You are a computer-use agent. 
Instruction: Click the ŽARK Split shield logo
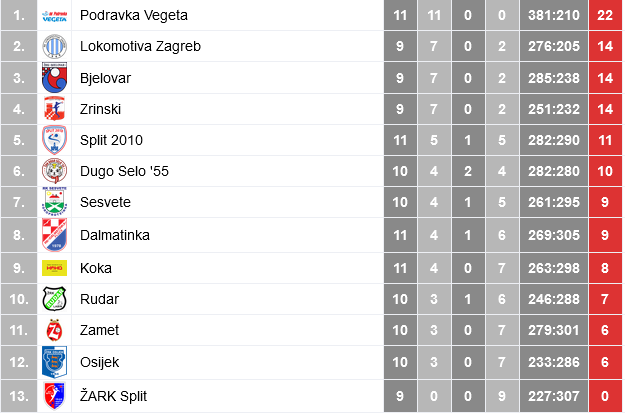(55, 396)
